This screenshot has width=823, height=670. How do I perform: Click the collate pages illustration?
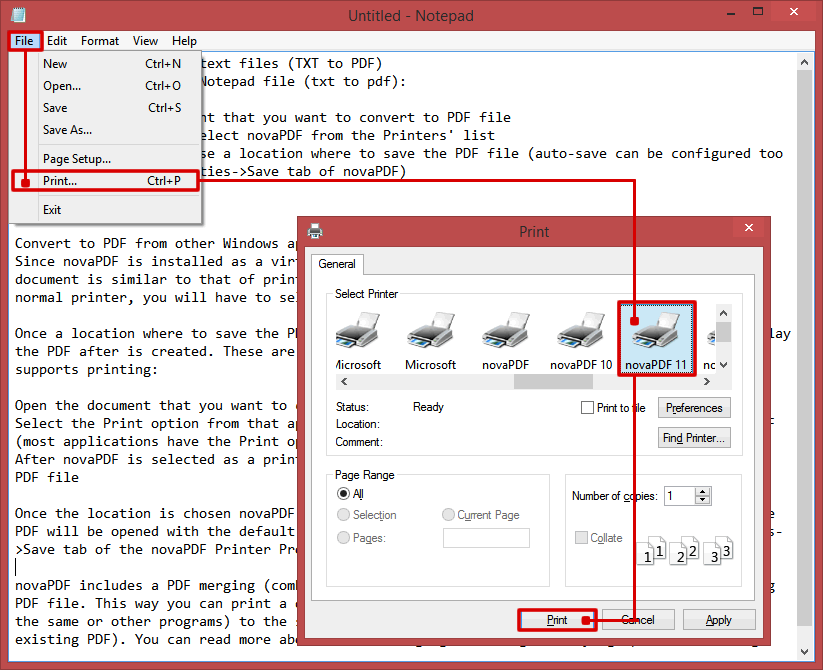(x=684, y=550)
